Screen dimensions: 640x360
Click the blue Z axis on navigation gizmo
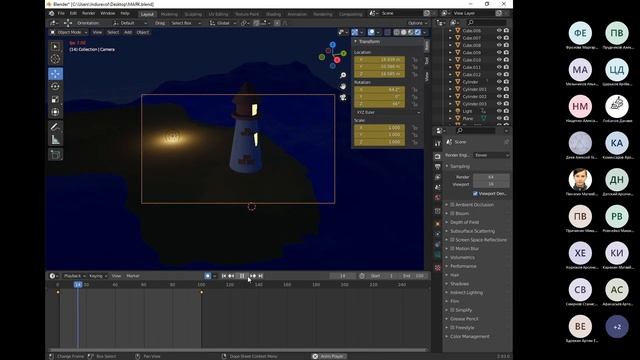click(x=333, y=44)
